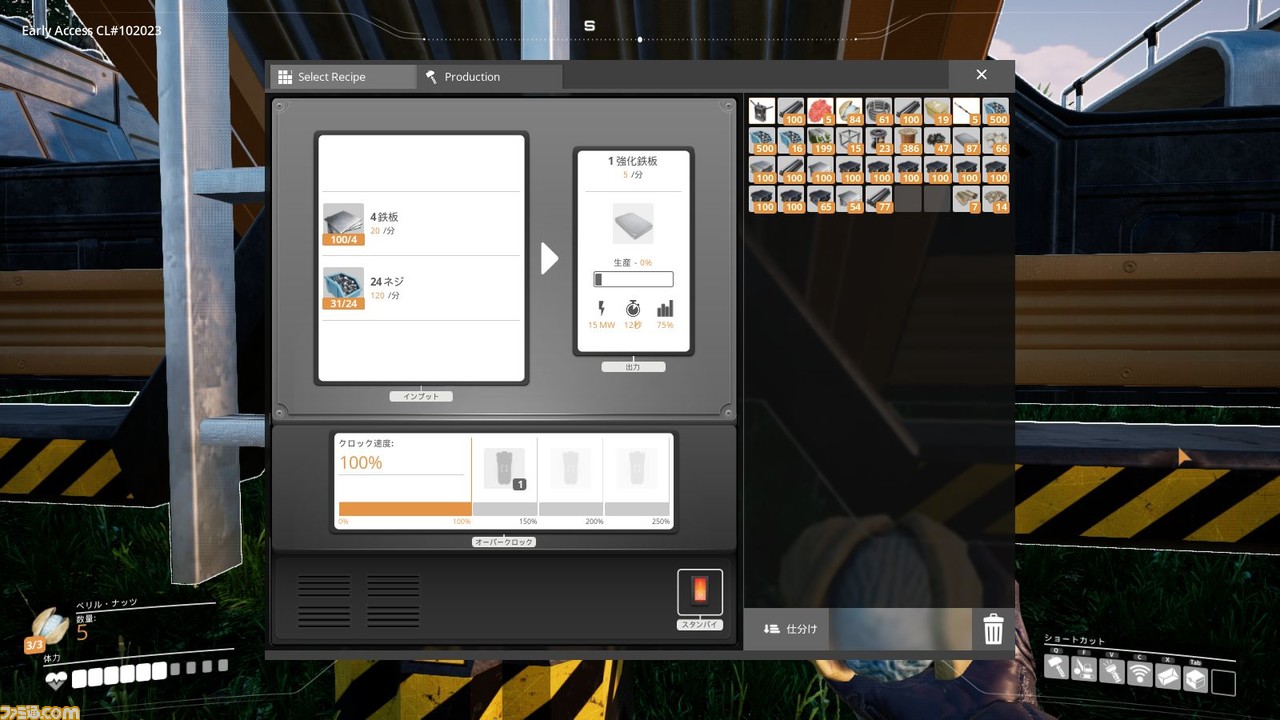Select the wire coil stack of 61
Screen dimensions: 1280x720
(879, 111)
